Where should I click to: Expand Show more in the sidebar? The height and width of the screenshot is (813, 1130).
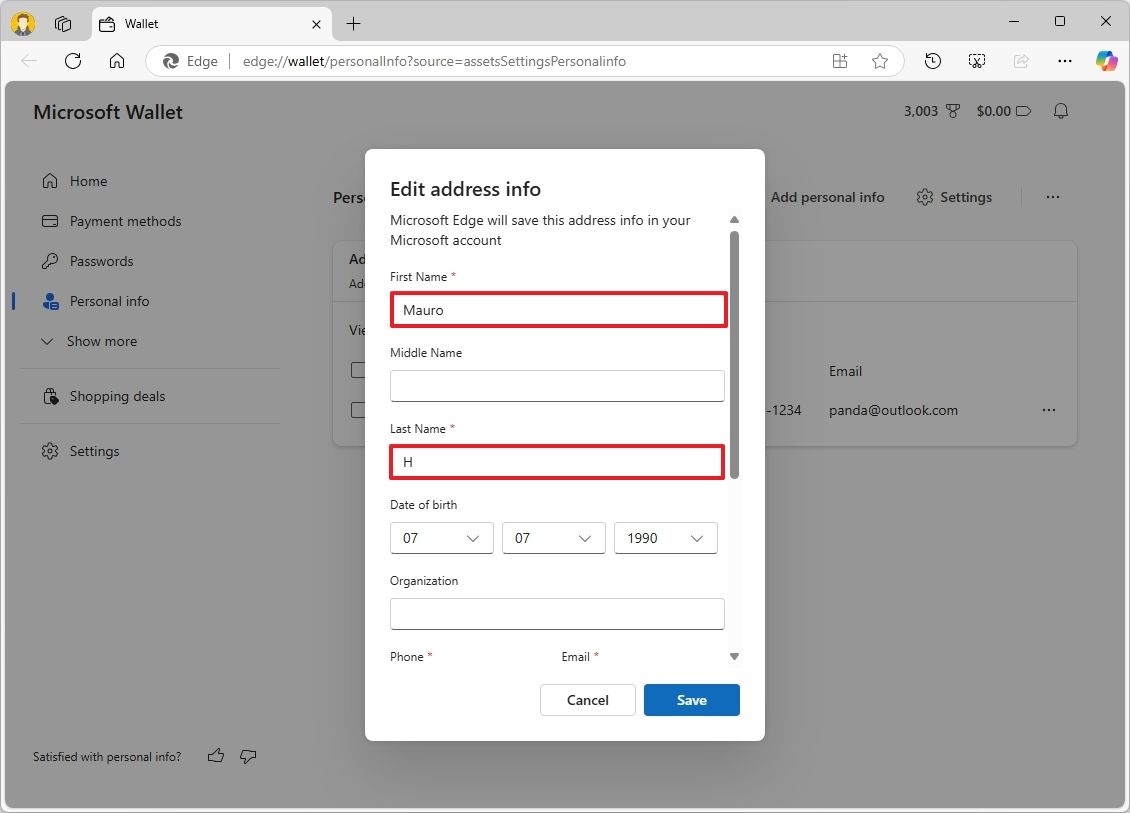pos(102,341)
